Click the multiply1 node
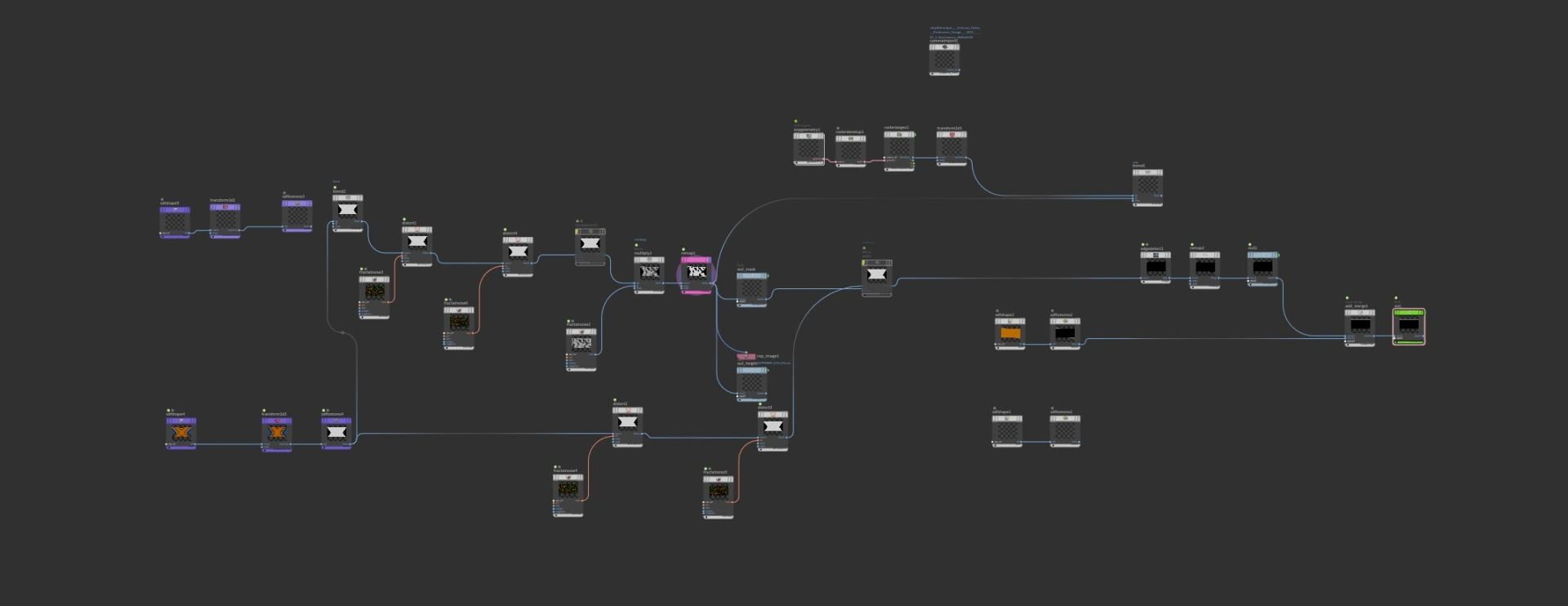This screenshot has height=606, width=1568. (649, 272)
